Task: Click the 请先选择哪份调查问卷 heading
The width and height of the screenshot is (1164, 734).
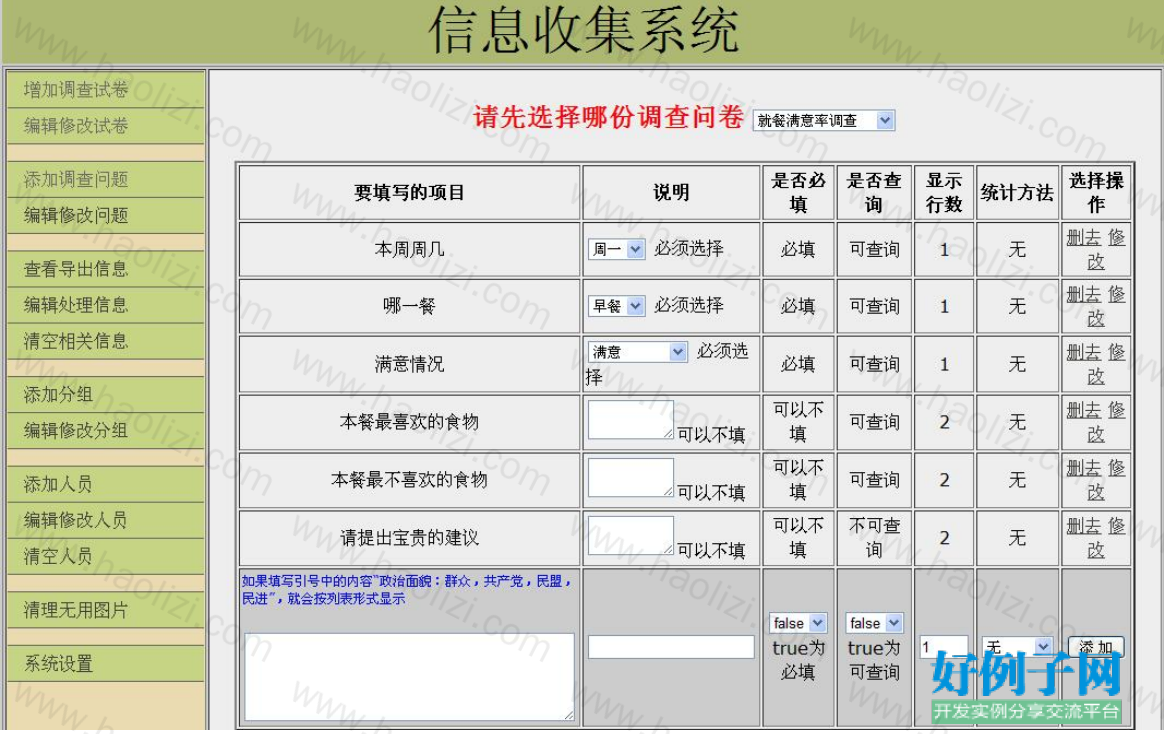Action: [x=609, y=117]
